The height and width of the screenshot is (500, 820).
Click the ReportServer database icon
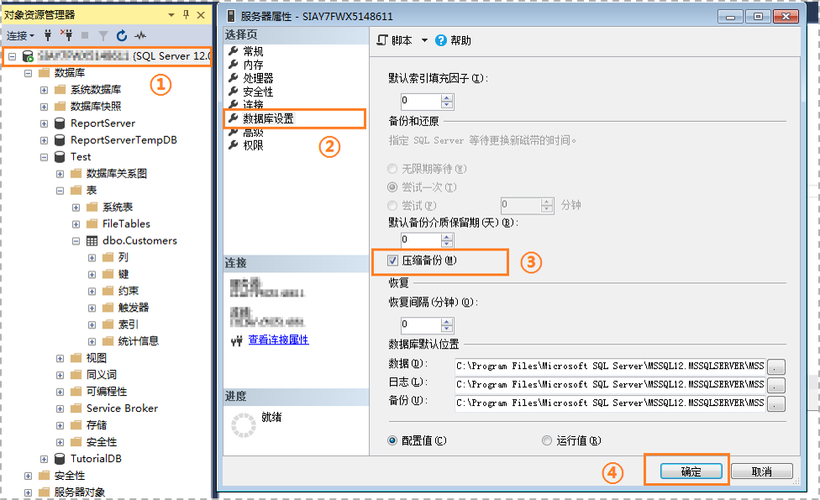(60, 123)
